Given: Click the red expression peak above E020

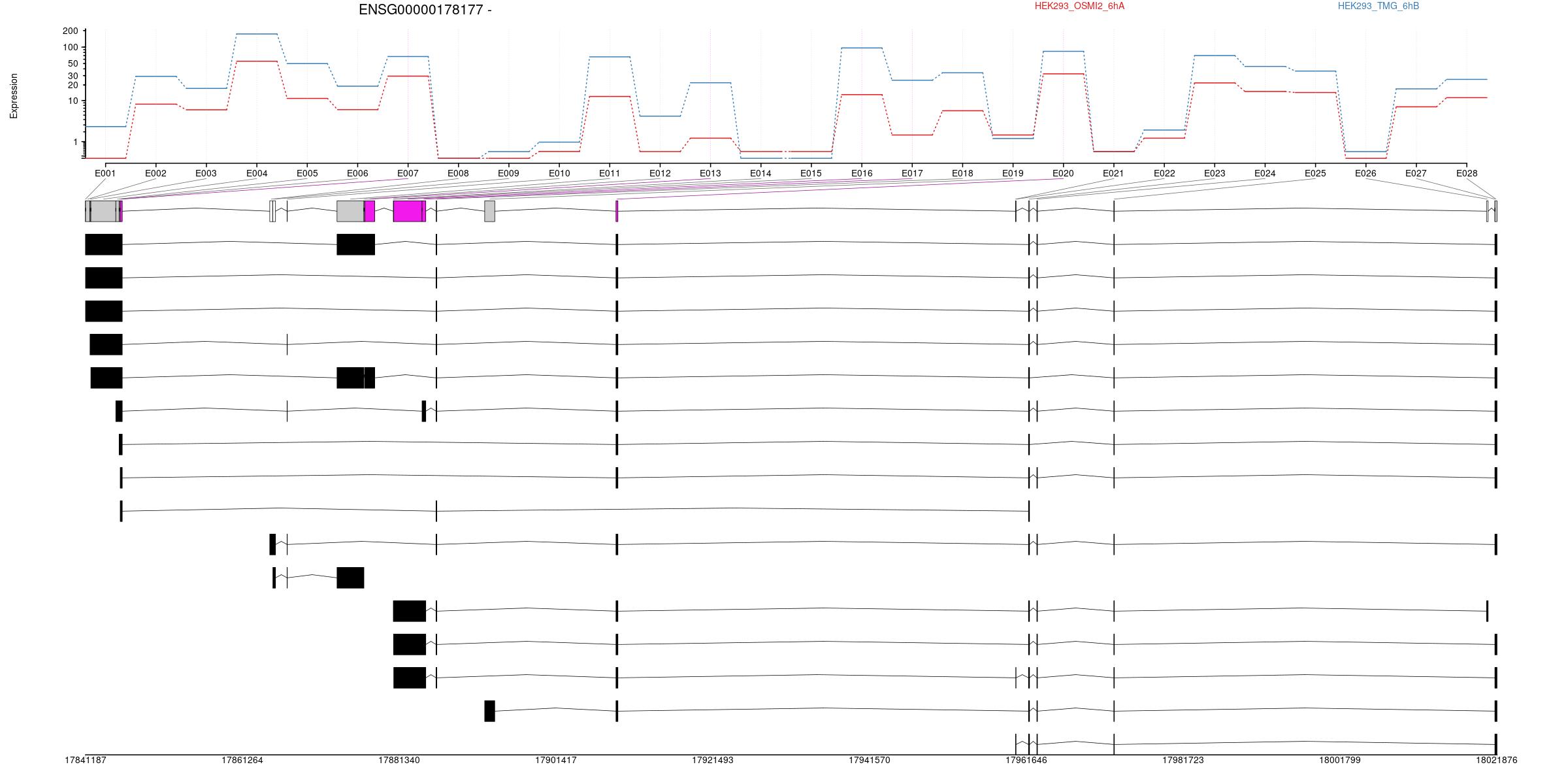Looking at the screenshot, I should click(1063, 74).
